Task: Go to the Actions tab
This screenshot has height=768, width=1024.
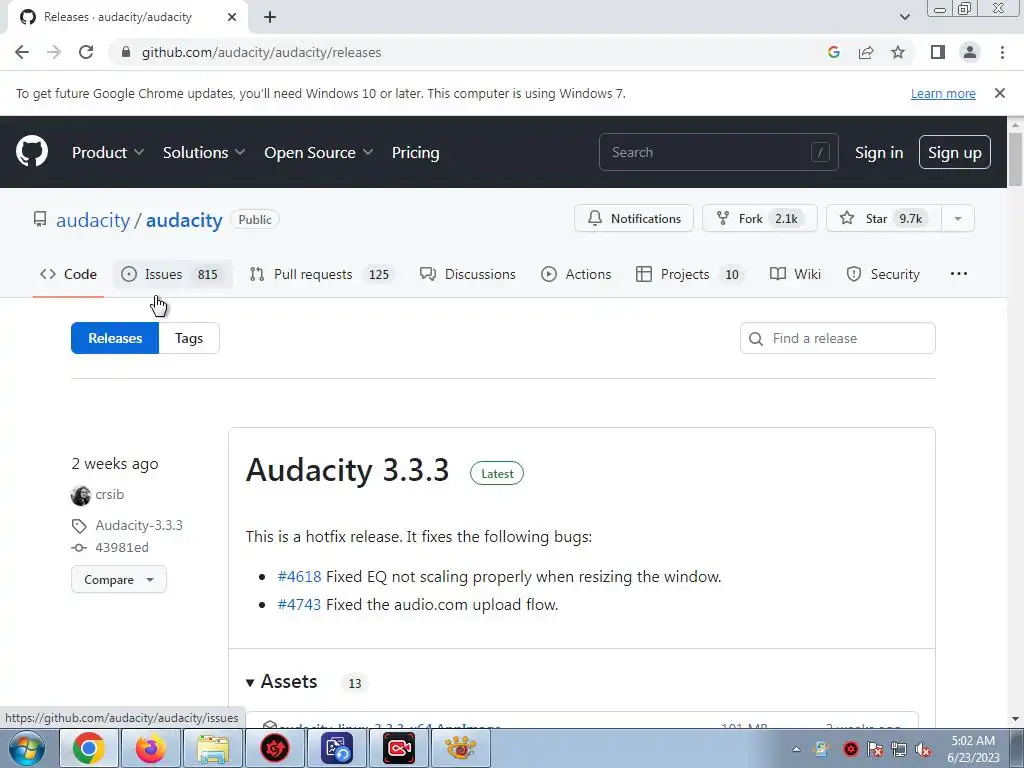Action: click(576, 274)
